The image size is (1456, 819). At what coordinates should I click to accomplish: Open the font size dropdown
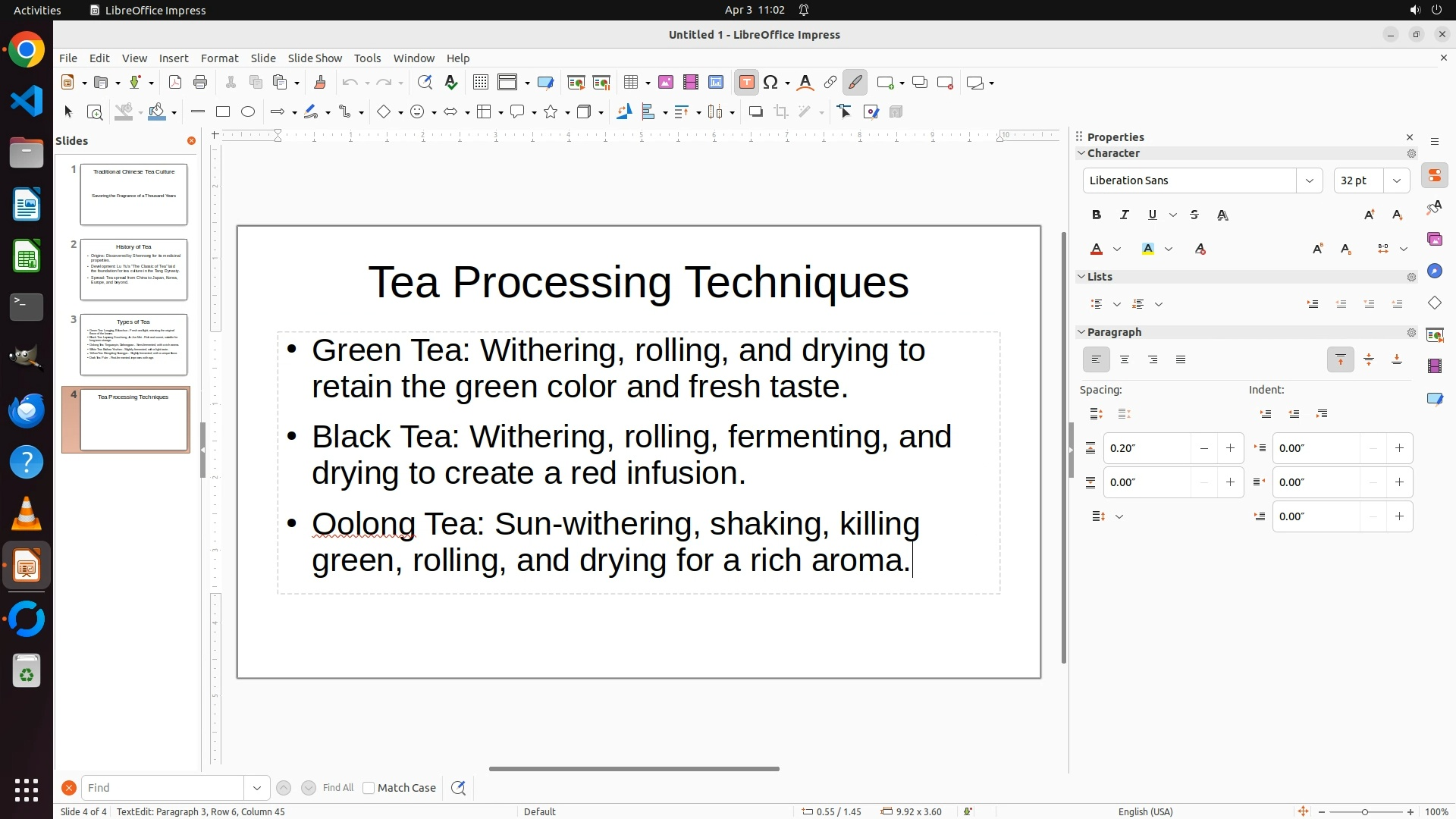pyautogui.click(x=1397, y=180)
